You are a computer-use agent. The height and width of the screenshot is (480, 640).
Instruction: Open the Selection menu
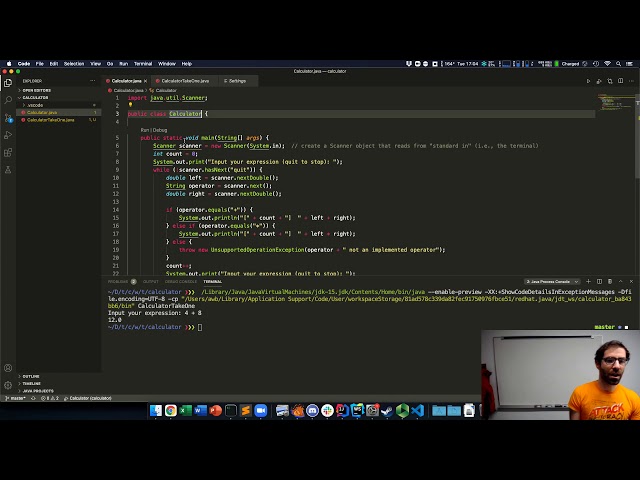74,64
